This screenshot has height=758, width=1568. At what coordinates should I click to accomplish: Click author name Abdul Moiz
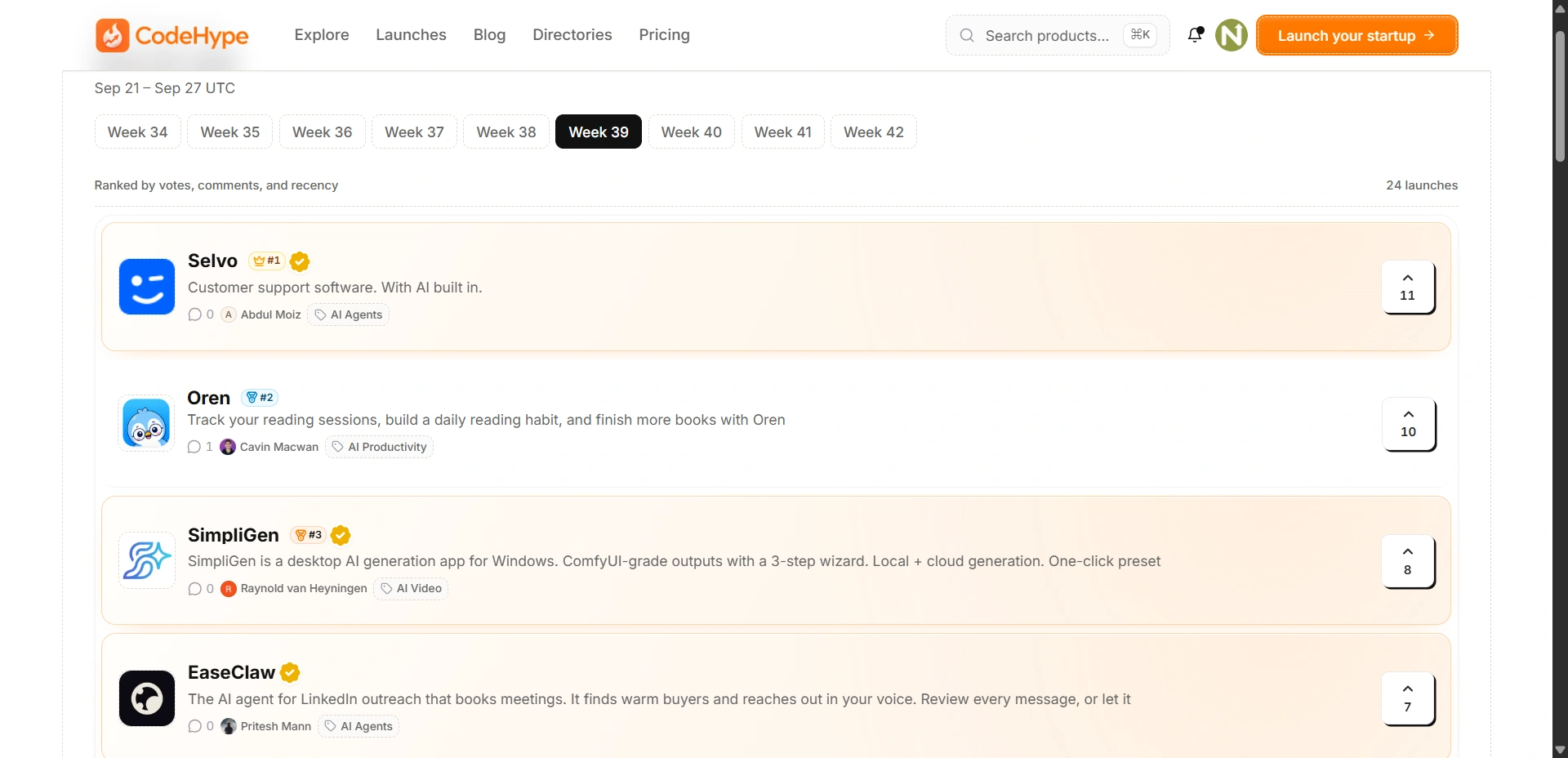[x=271, y=314]
